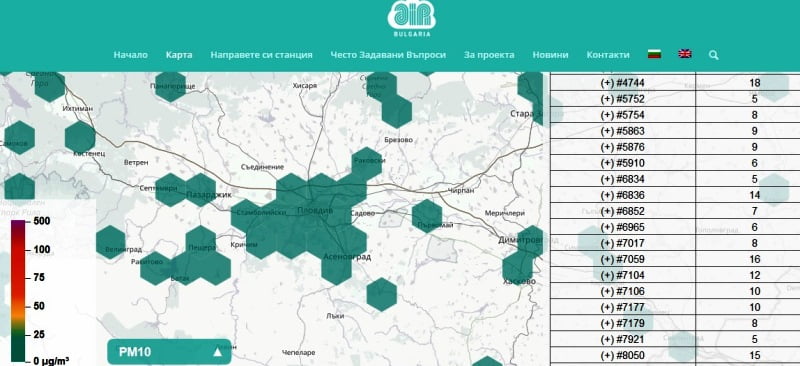
Task: Switch to English language flag
Action: [x=685, y=54]
